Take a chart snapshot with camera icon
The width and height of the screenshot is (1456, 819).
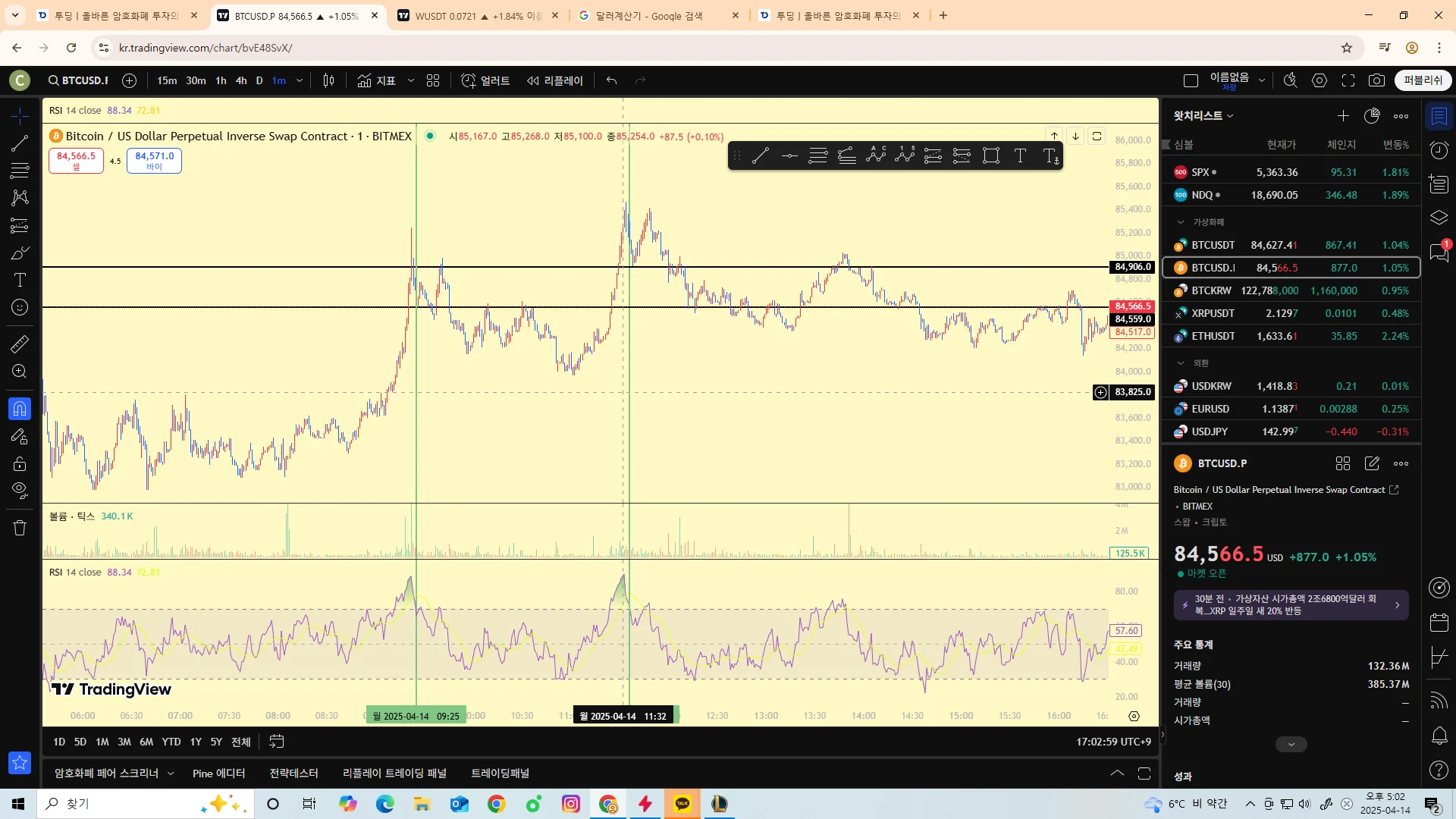point(1376,80)
